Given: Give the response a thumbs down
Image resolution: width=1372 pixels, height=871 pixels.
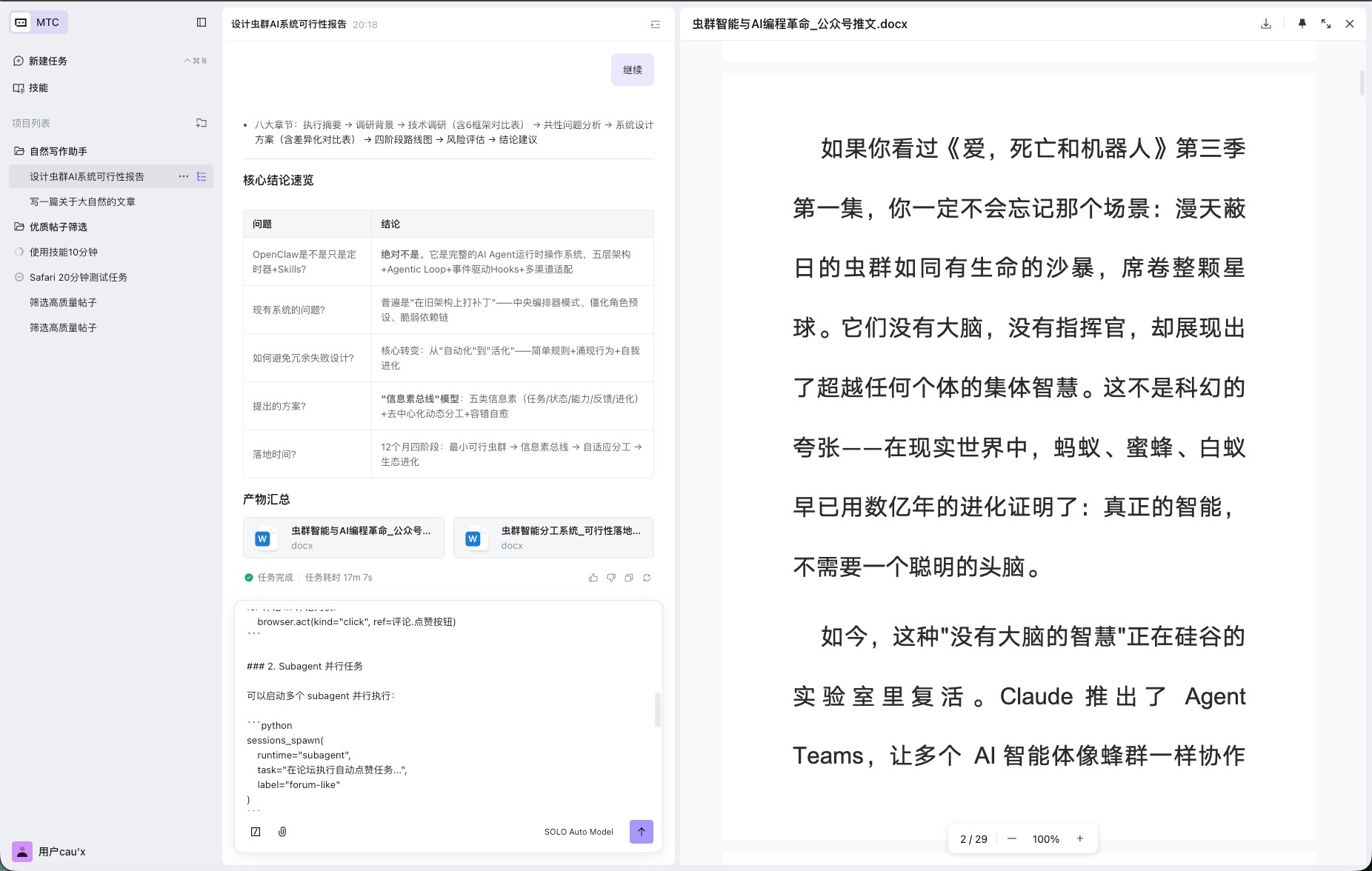Looking at the screenshot, I should (x=611, y=578).
